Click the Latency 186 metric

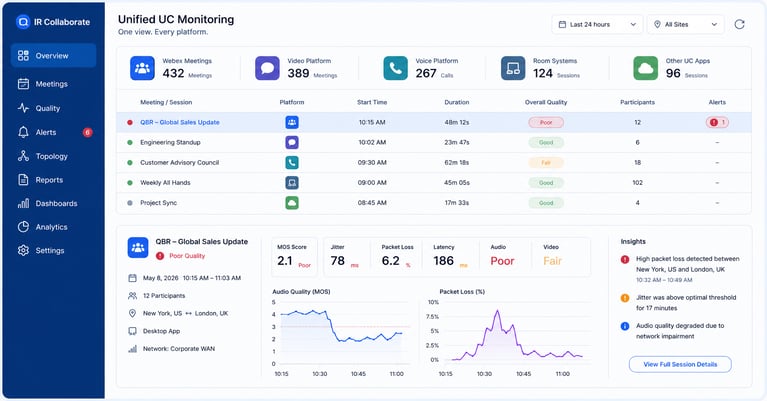pyautogui.click(x=450, y=257)
